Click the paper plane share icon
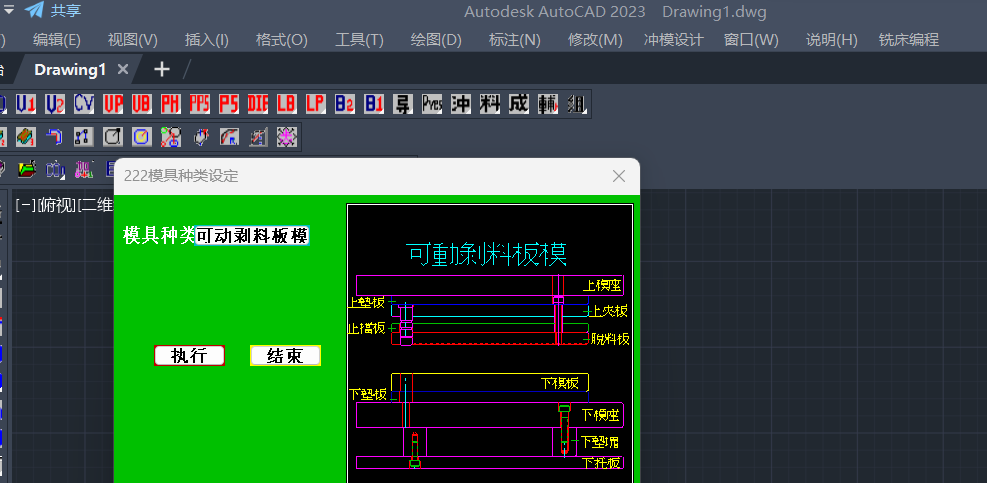The image size is (987, 483). 34,11
